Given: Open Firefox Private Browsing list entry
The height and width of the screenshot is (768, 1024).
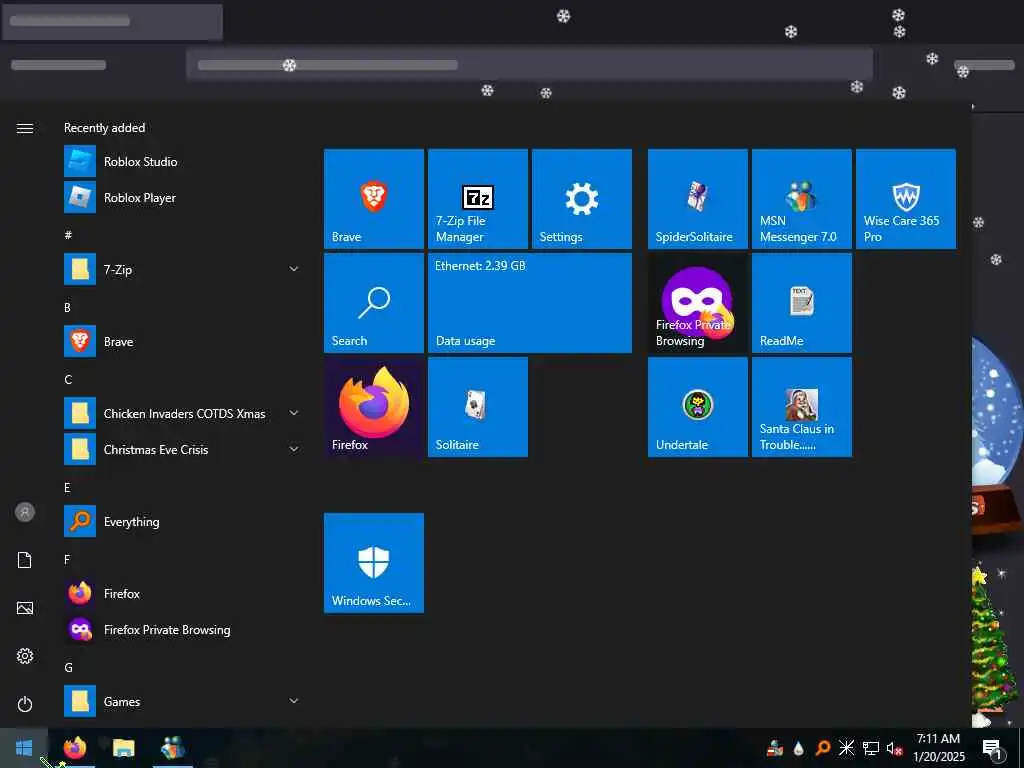Looking at the screenshot, I should point(183,630).
